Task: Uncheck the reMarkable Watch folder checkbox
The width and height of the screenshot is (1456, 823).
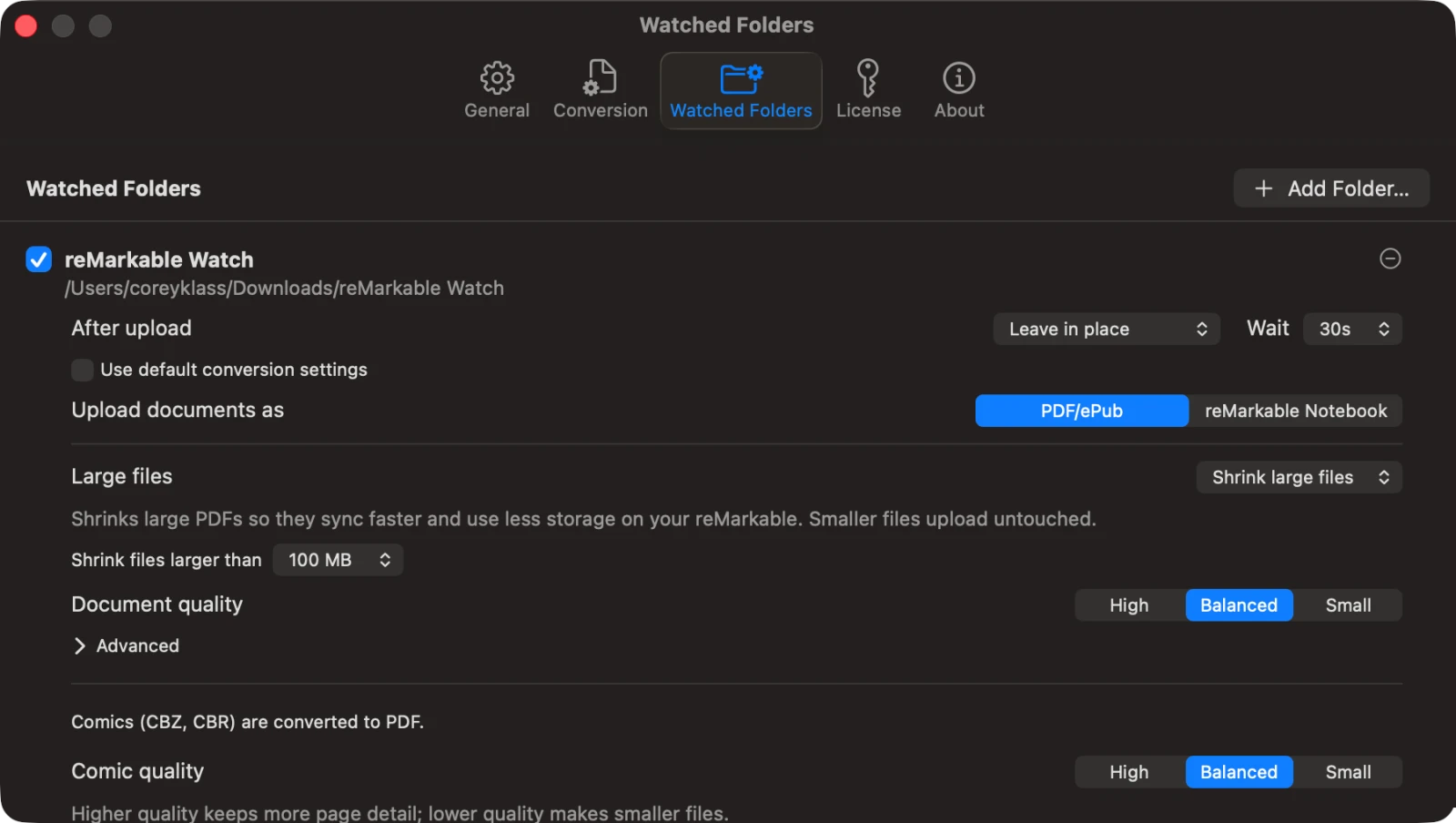Action: coord(38,259)
